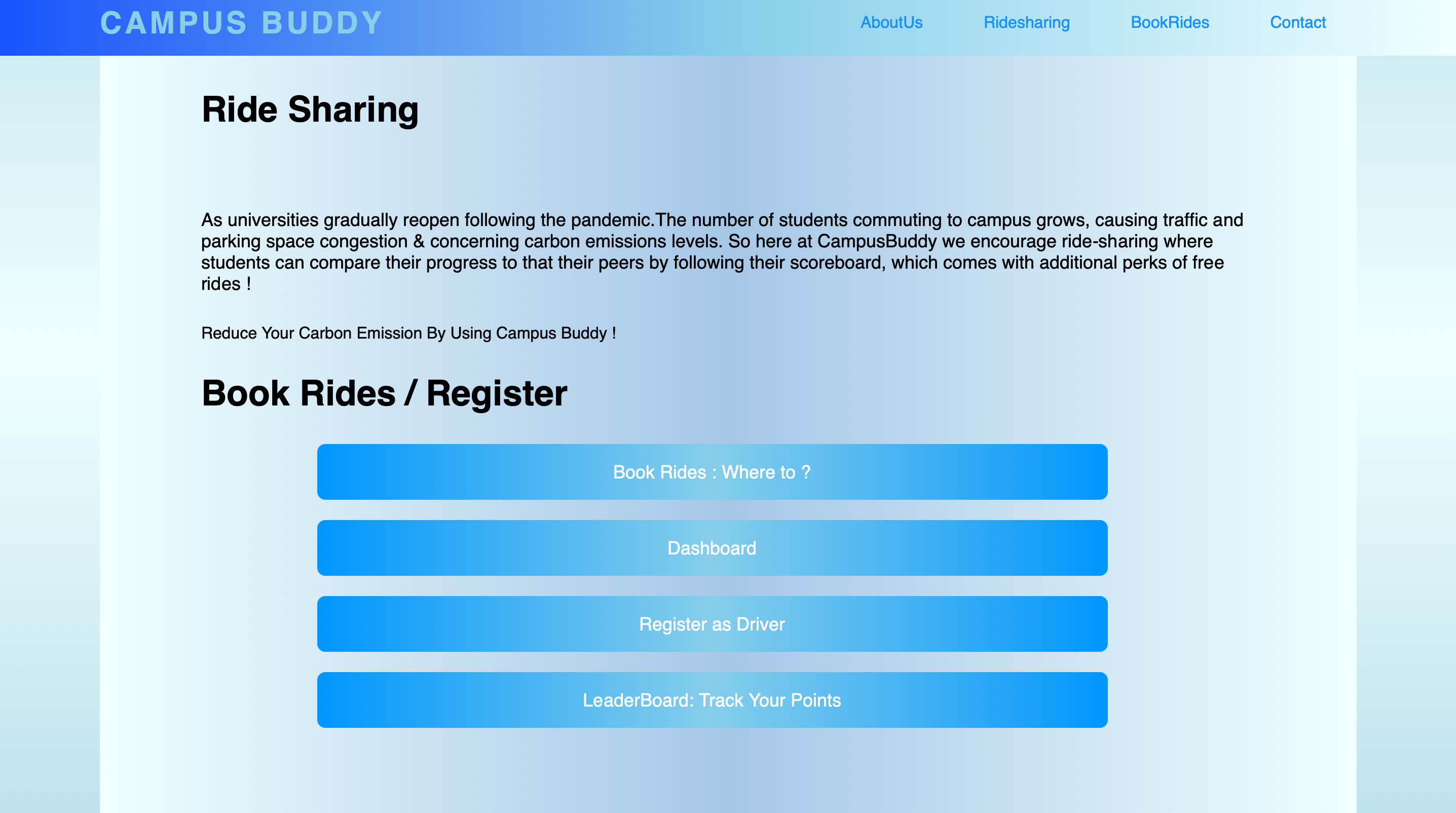Open LeaderBoard: Track Your Points button

click(x=712, y=700)
